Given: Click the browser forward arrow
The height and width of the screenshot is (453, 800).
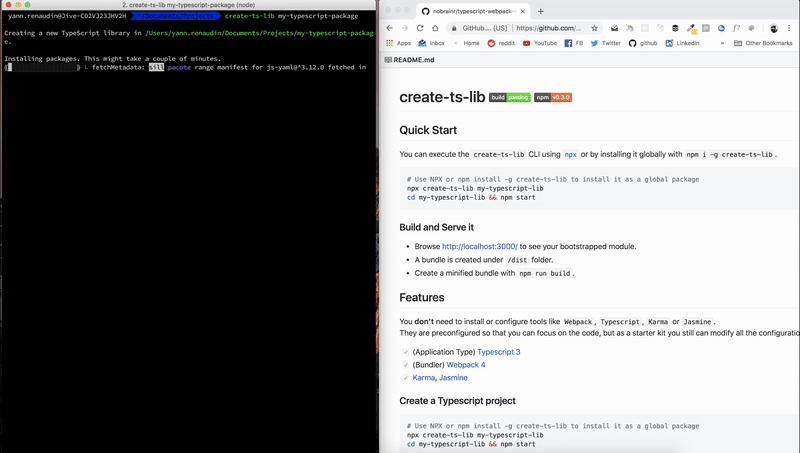Looking at the screenshot, I should point(405,28).
